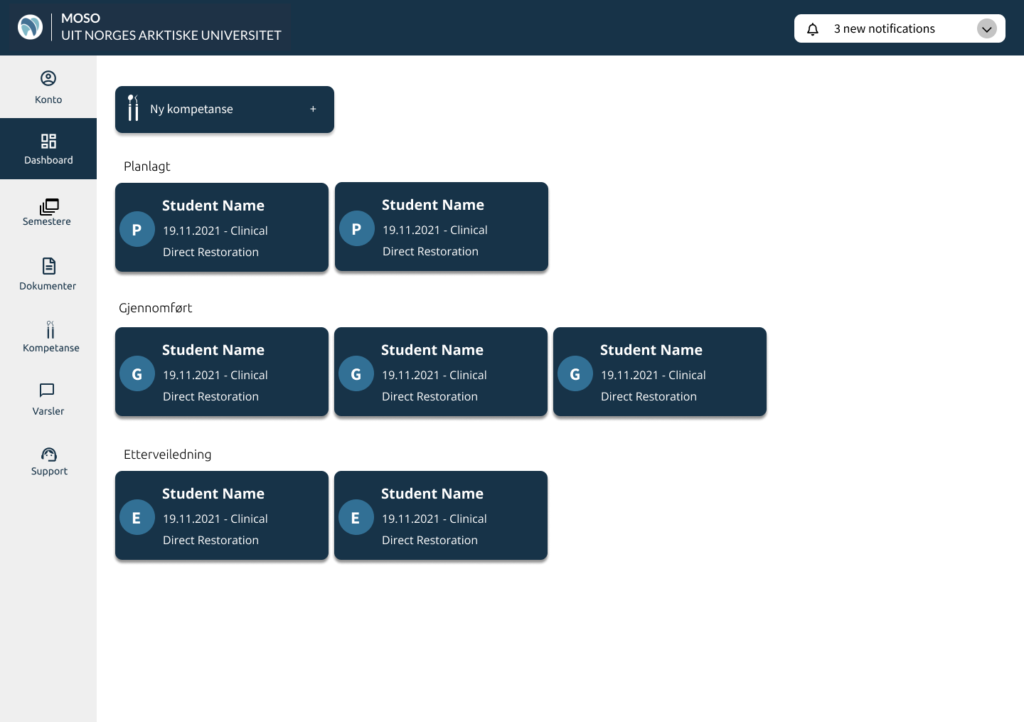Open the 3 new notifications box
1024x722 pixels.
pyautogui.click(x=899, y=29)
